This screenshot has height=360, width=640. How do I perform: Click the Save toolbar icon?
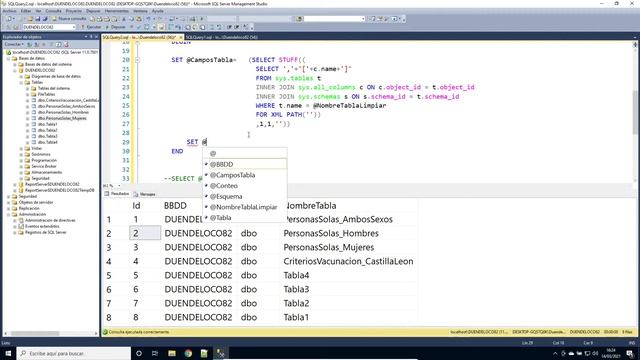point(38,19)
